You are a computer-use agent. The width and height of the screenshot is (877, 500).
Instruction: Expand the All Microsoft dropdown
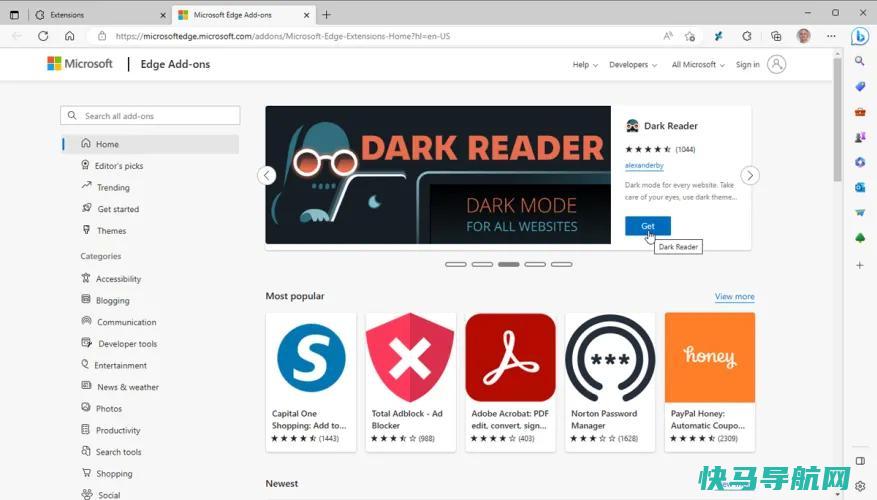(x=698, y=65)
